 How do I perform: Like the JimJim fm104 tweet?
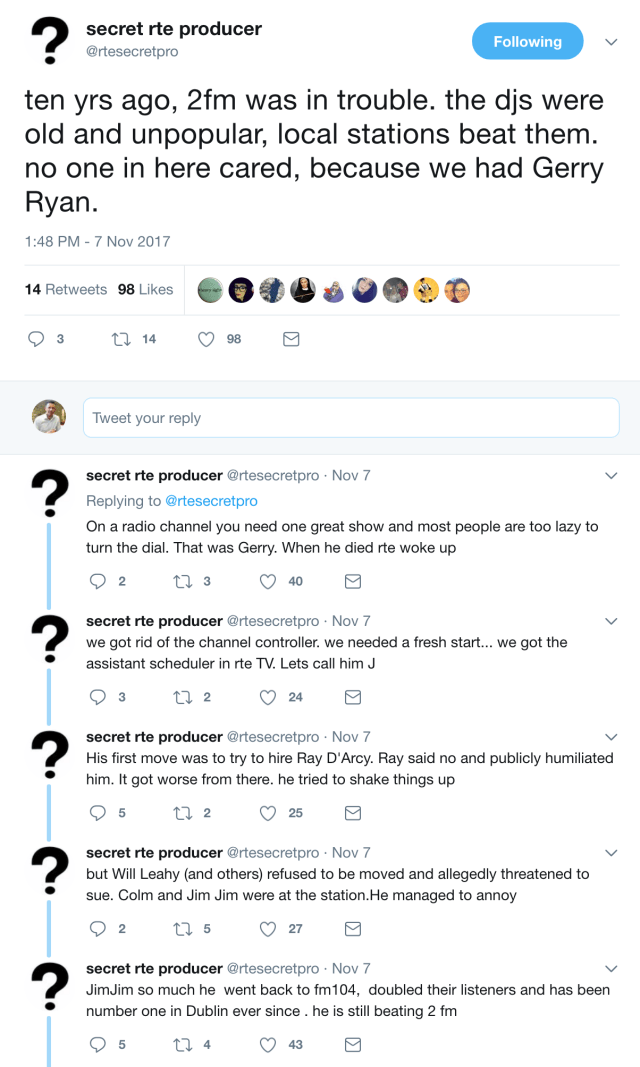(268, 1046)
